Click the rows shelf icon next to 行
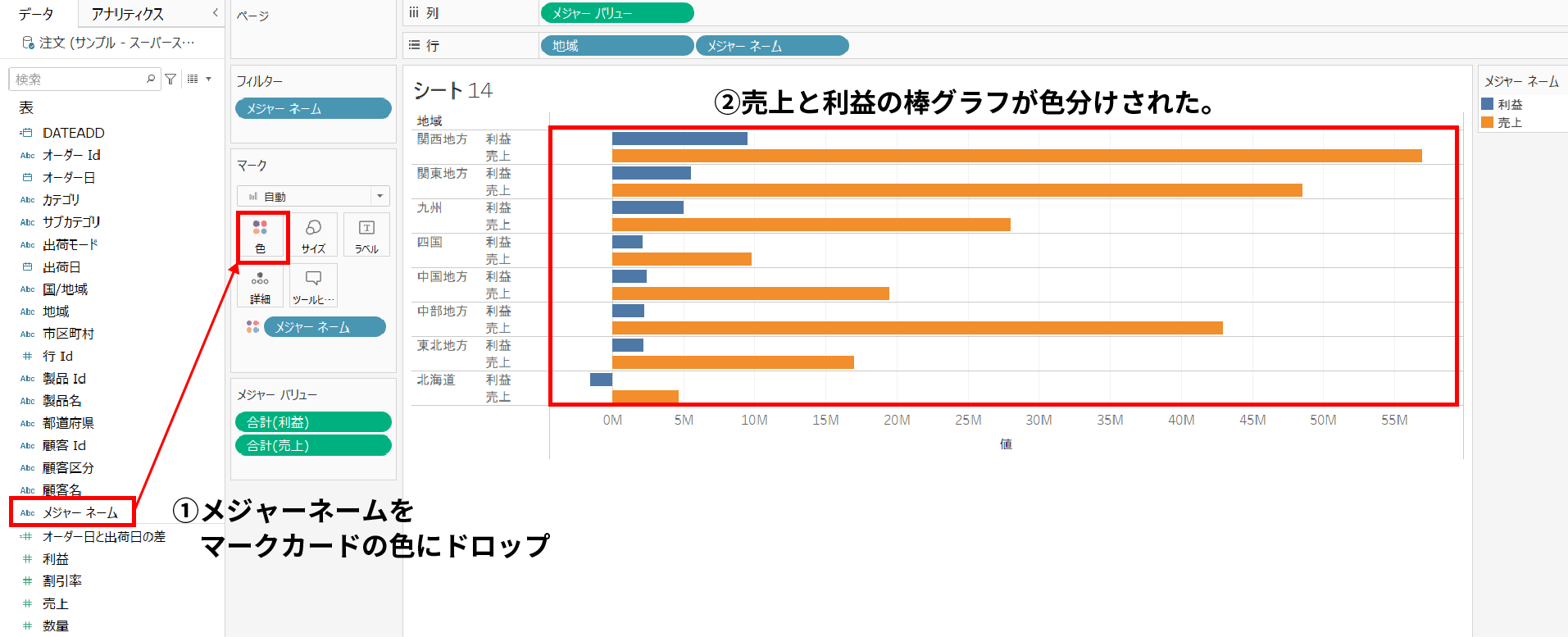The width and height of the screenshot is (1568, 637). point(414,45)
